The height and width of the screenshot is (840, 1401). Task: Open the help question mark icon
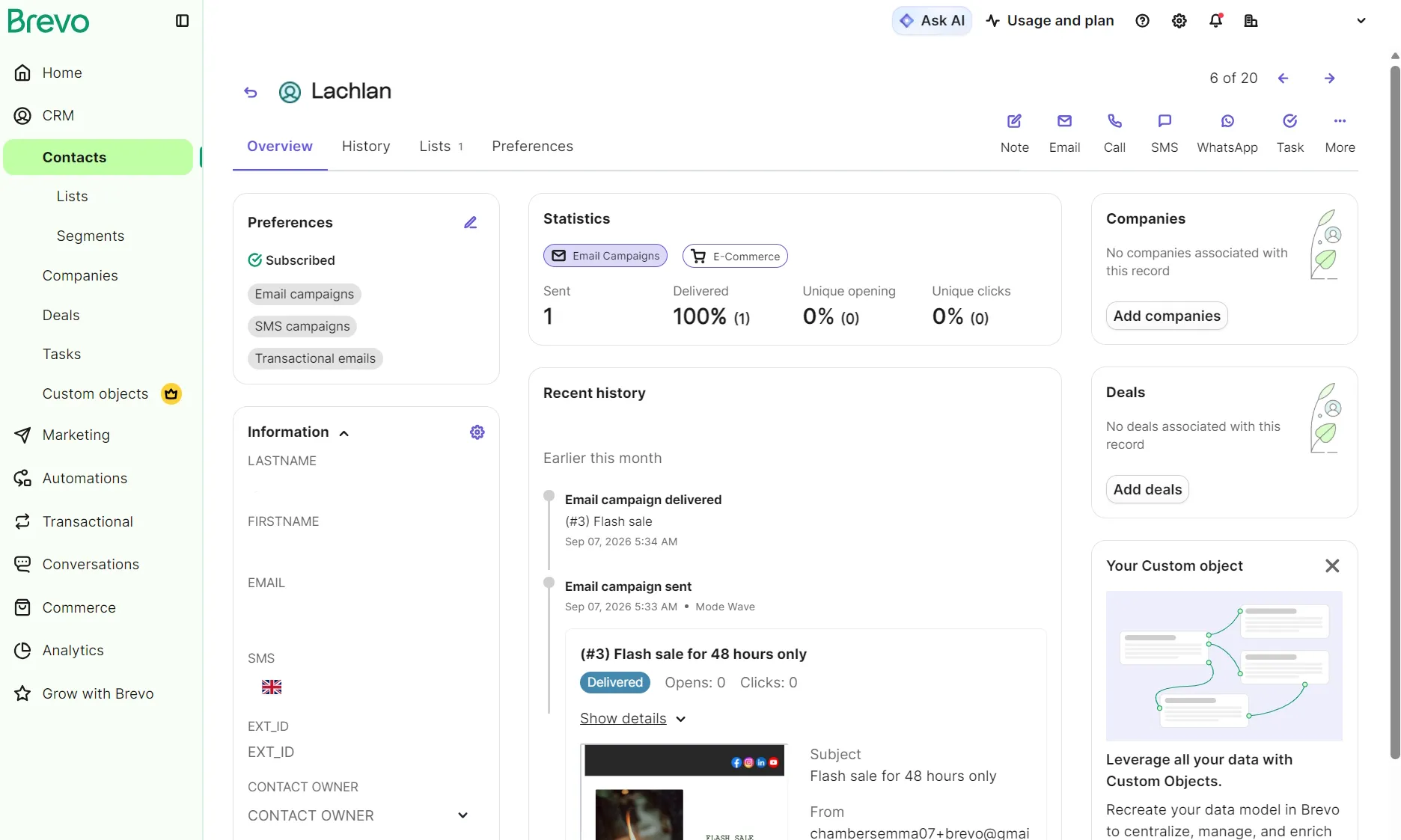point(1142,21)
